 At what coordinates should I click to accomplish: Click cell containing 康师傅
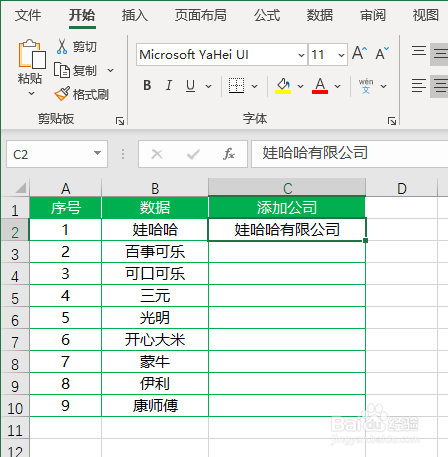pos(155,406)
